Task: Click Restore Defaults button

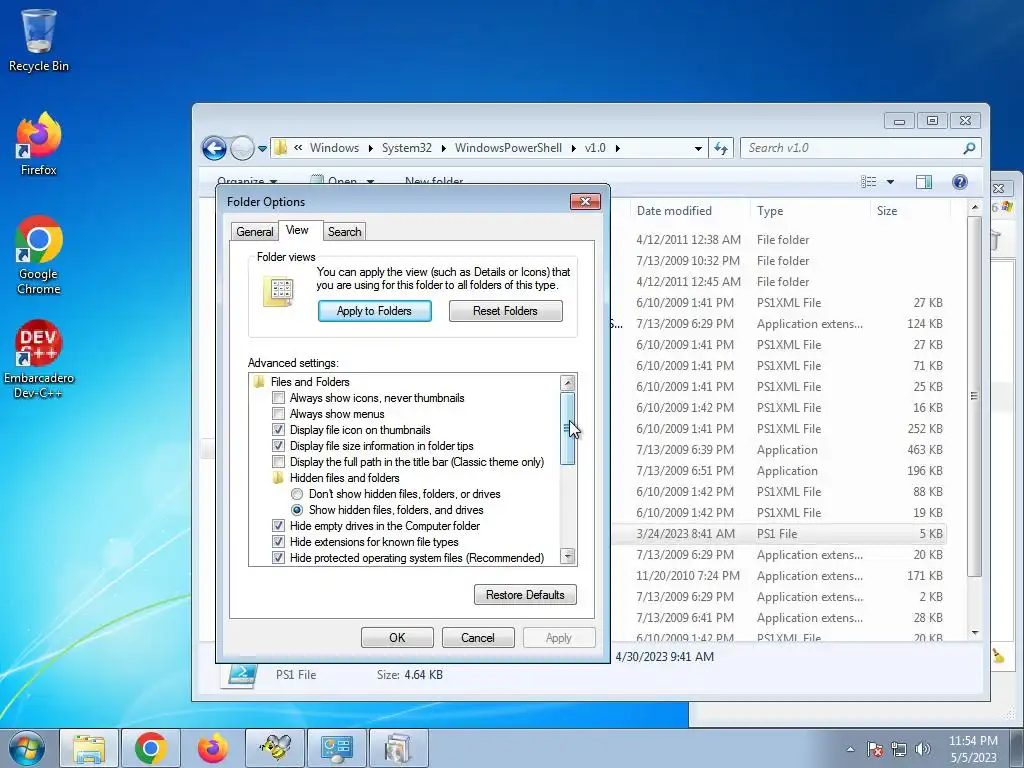Action: click(x=525, y=595)
